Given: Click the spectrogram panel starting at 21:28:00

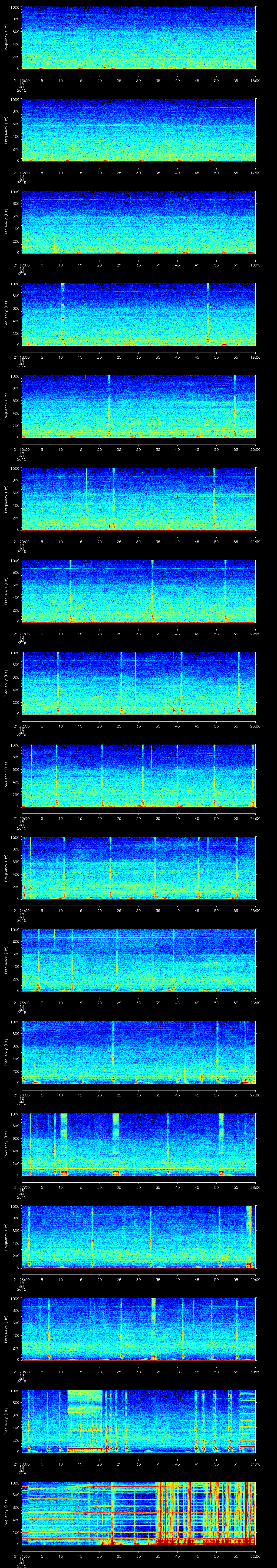Looking at the screenshot, I should (139, 1237).
